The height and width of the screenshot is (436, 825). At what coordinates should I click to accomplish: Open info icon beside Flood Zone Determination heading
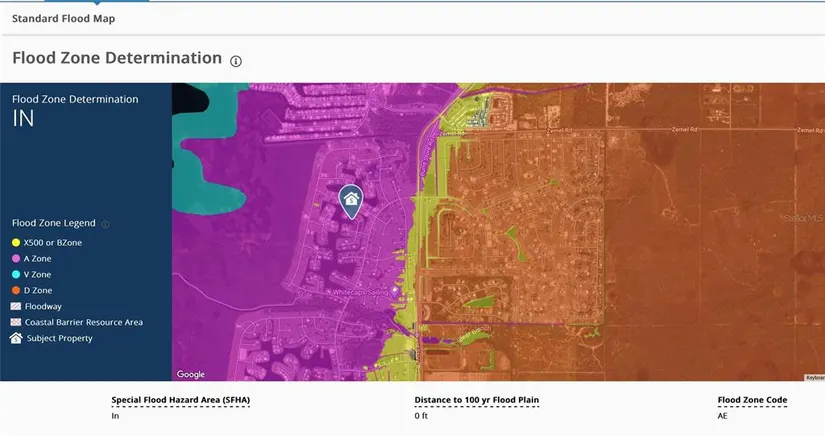coord(236,61)
